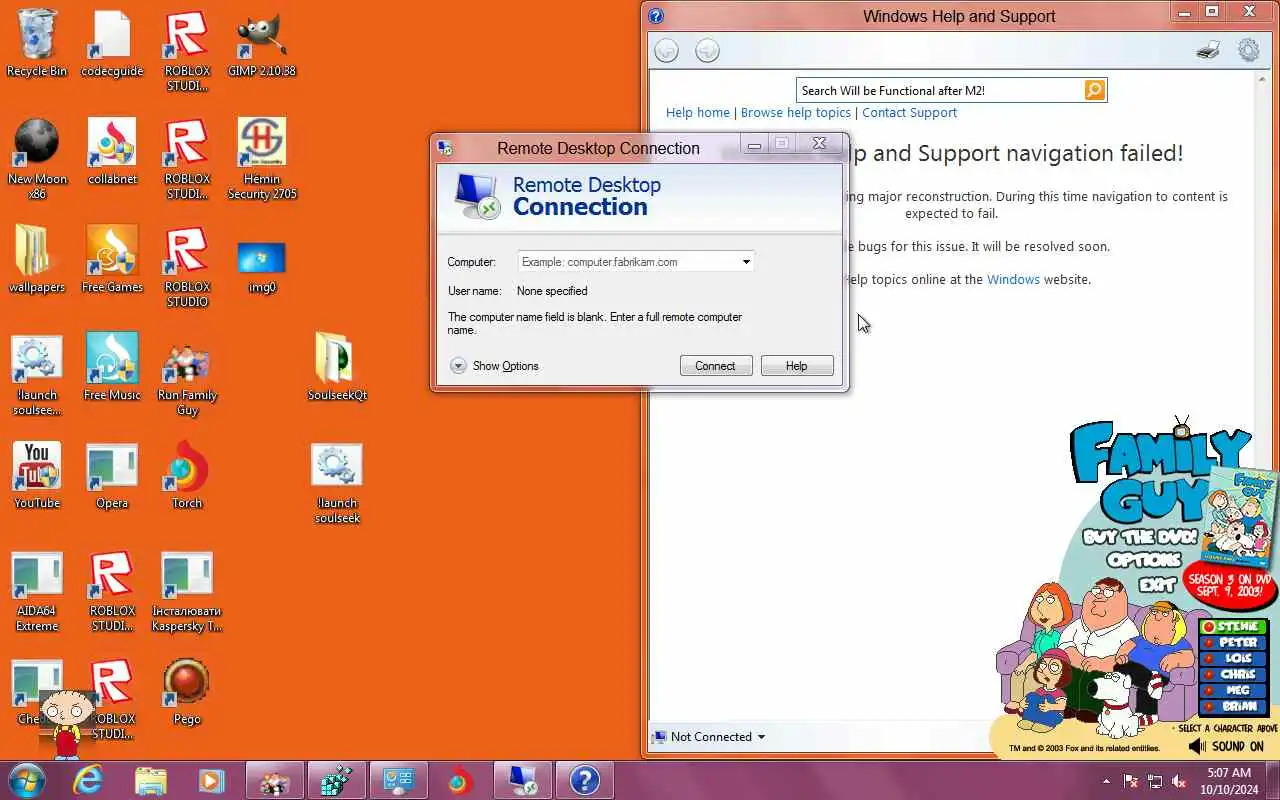Open the img0 image file

pyautogui.click(x=262, y=266)
